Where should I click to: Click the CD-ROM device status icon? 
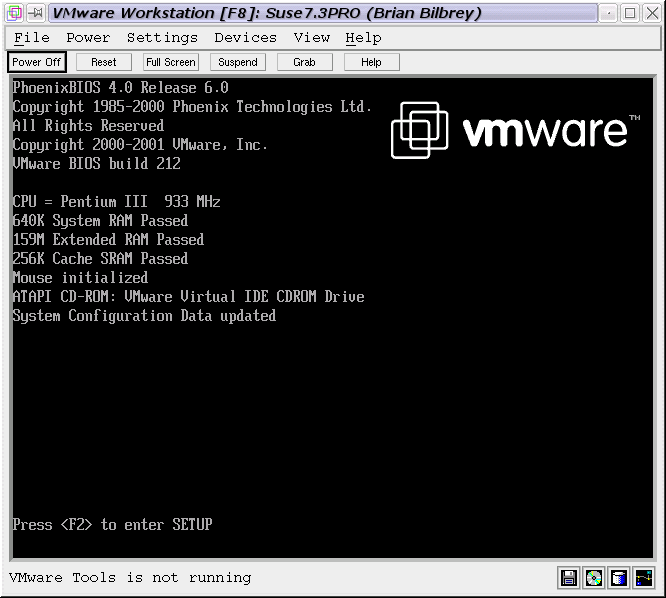pos(594,578)
